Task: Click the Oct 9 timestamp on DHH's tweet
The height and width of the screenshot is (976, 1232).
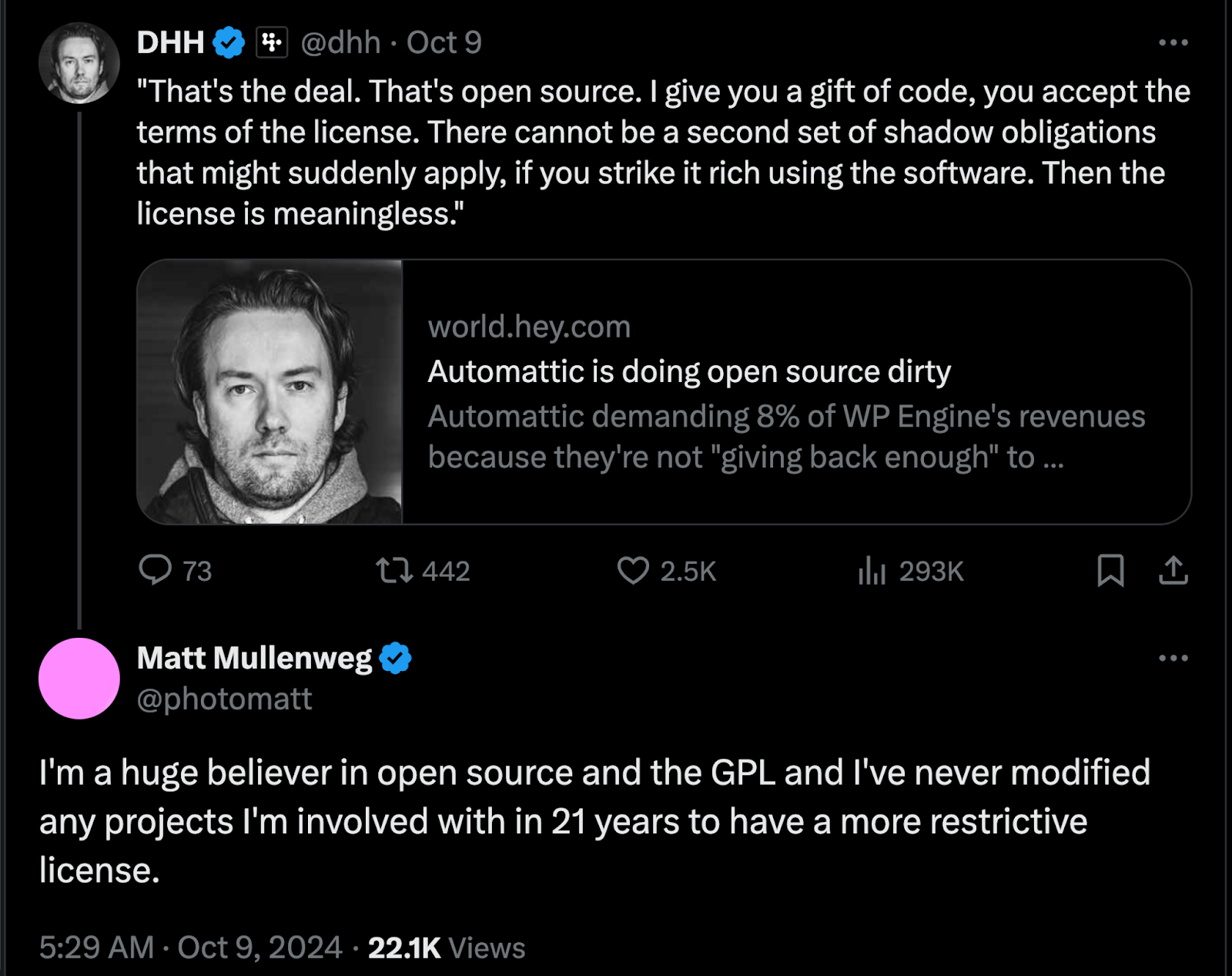Action: coord(444,43)
